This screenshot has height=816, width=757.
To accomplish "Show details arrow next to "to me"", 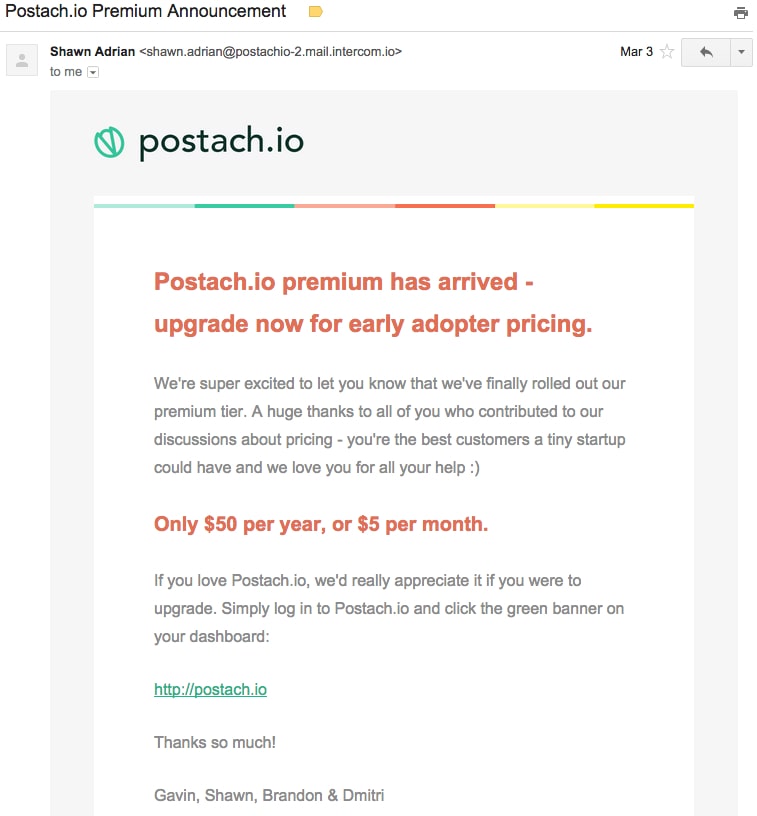I will 93,72.
